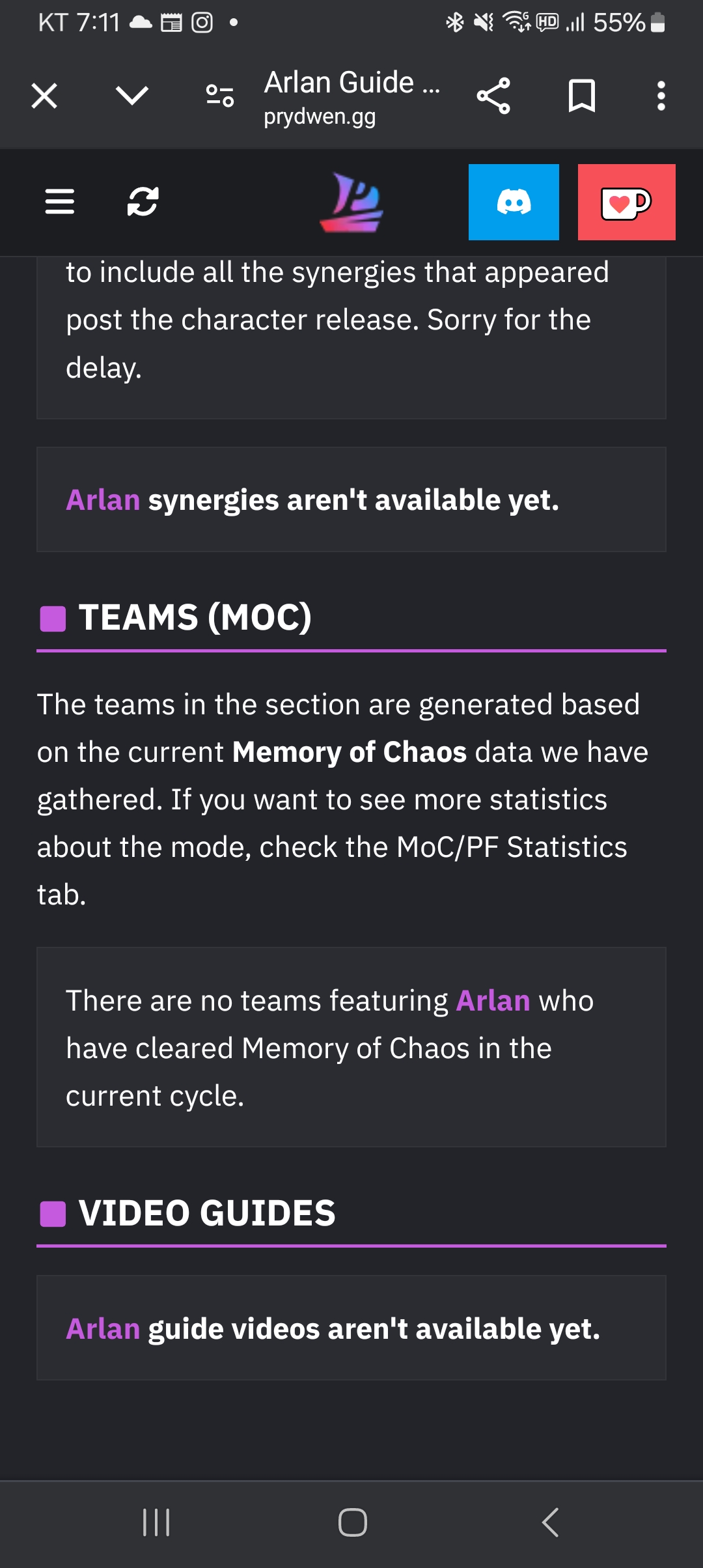Open site settings tune icon
This screenshot has height=1568, width=703.
click(220, 96)
